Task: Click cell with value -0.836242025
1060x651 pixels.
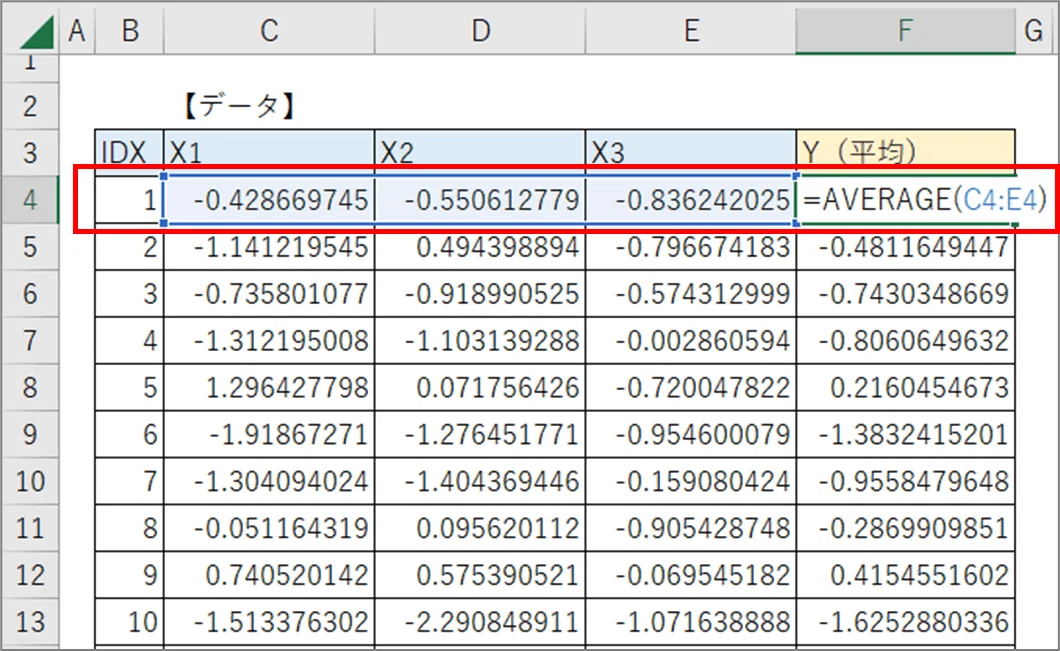Action: click(691, 200)
